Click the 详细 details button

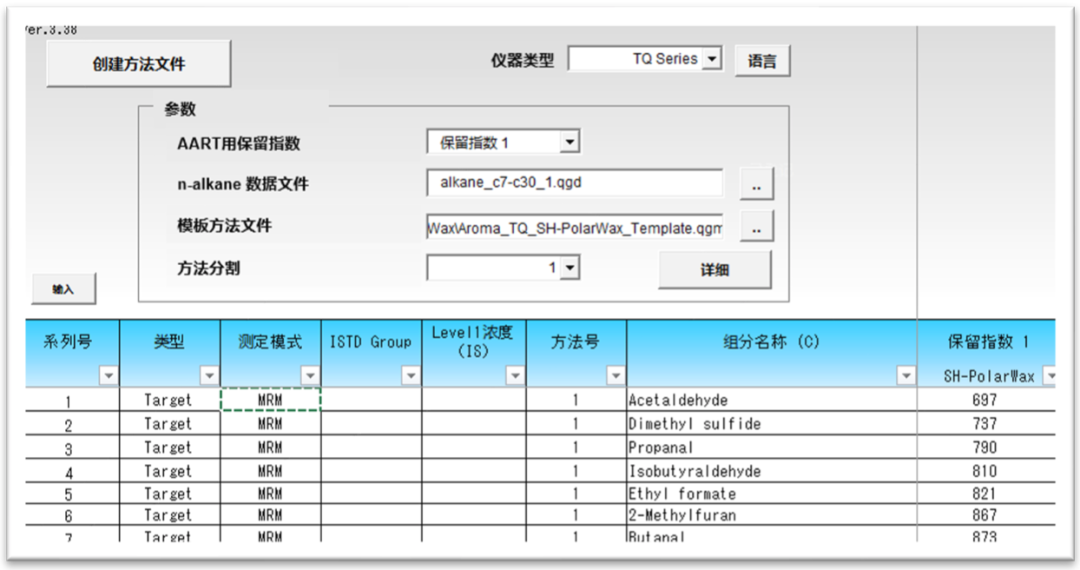click(x=714, y=270)
